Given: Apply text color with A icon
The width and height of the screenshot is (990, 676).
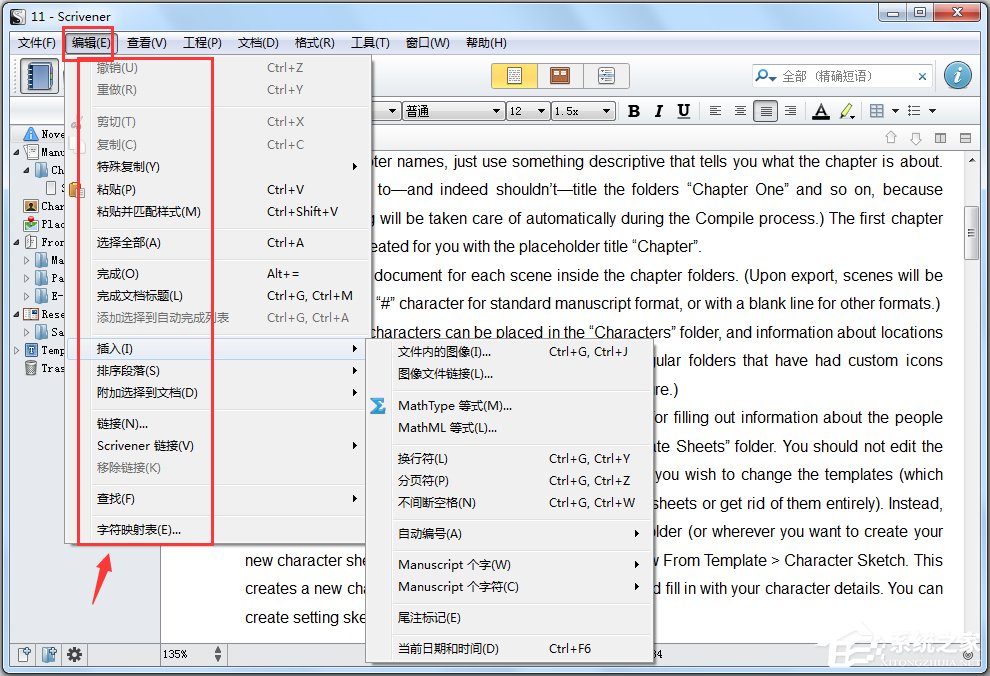Looking at the screenshot, I should click(821, 111).
